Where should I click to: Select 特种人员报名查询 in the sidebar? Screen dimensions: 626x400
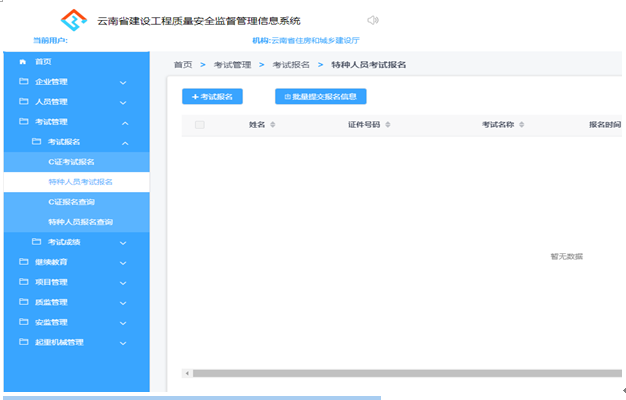pos(80,222)
